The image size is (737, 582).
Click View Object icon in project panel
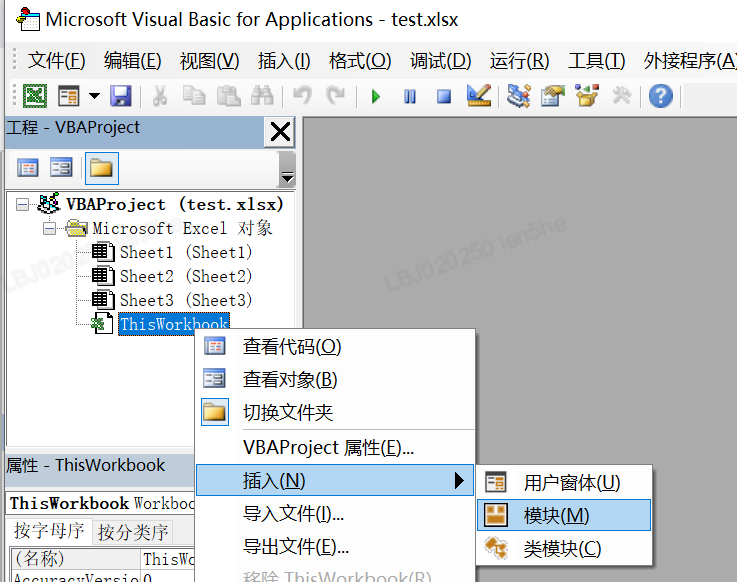pyautogui.click(x=61, y=168)
